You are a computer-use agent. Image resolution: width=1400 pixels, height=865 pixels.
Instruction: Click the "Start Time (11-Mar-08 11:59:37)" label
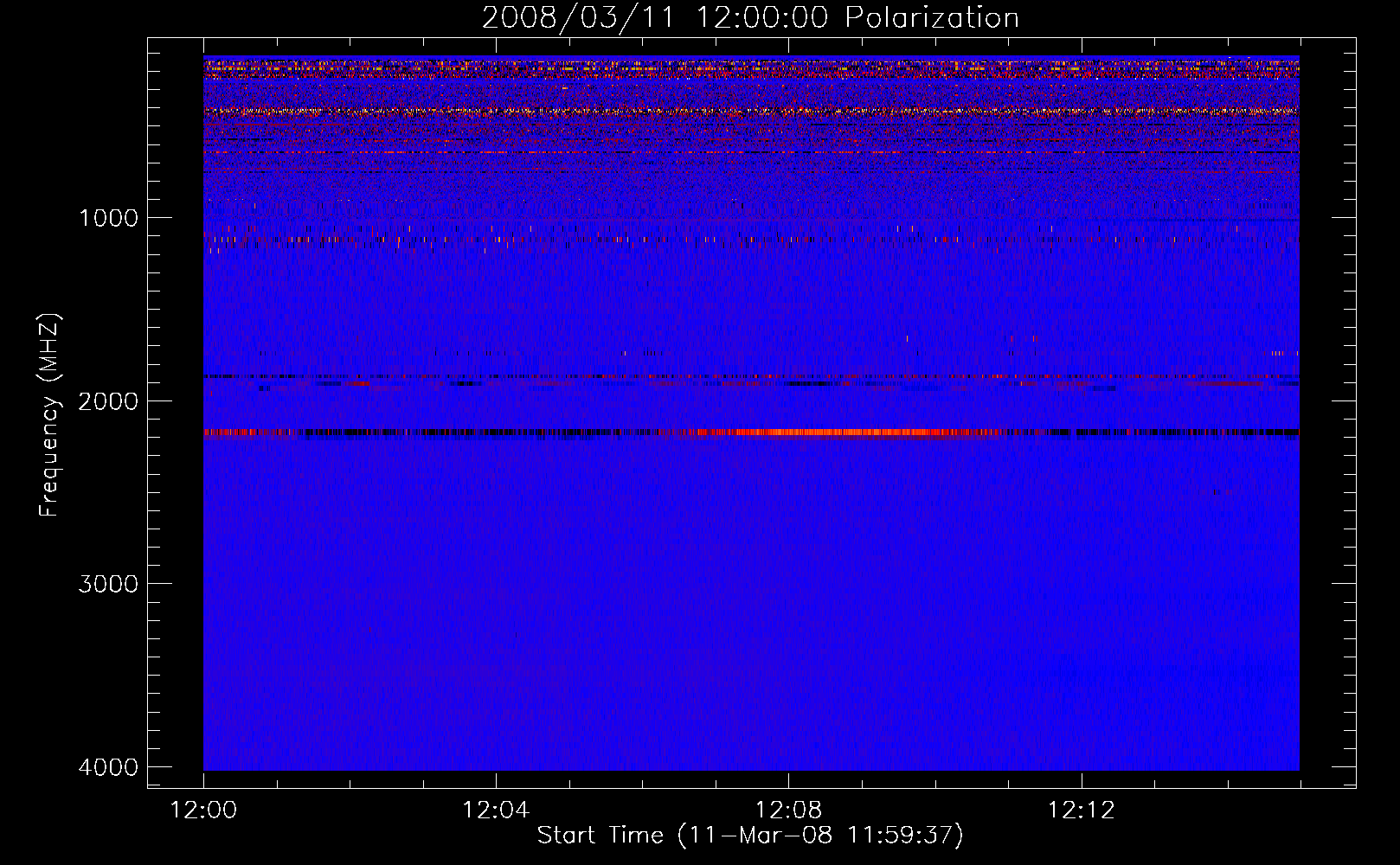point(750,836)
